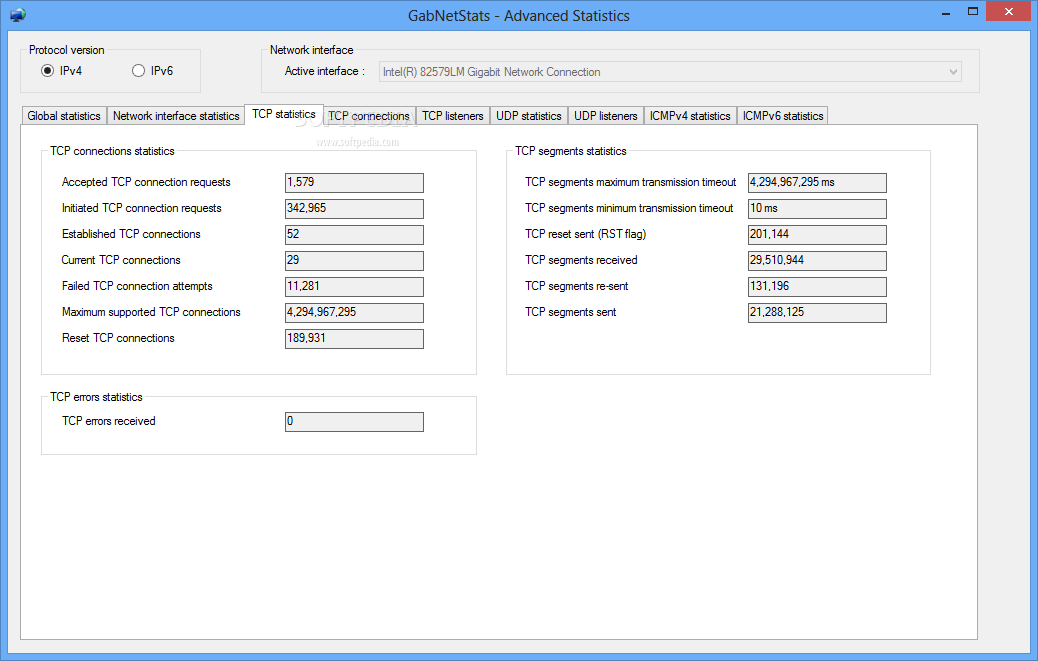The image size is (1038, 661).
Task: Click the 'TCP errors statistics' group heading
Action: [96, 397]
